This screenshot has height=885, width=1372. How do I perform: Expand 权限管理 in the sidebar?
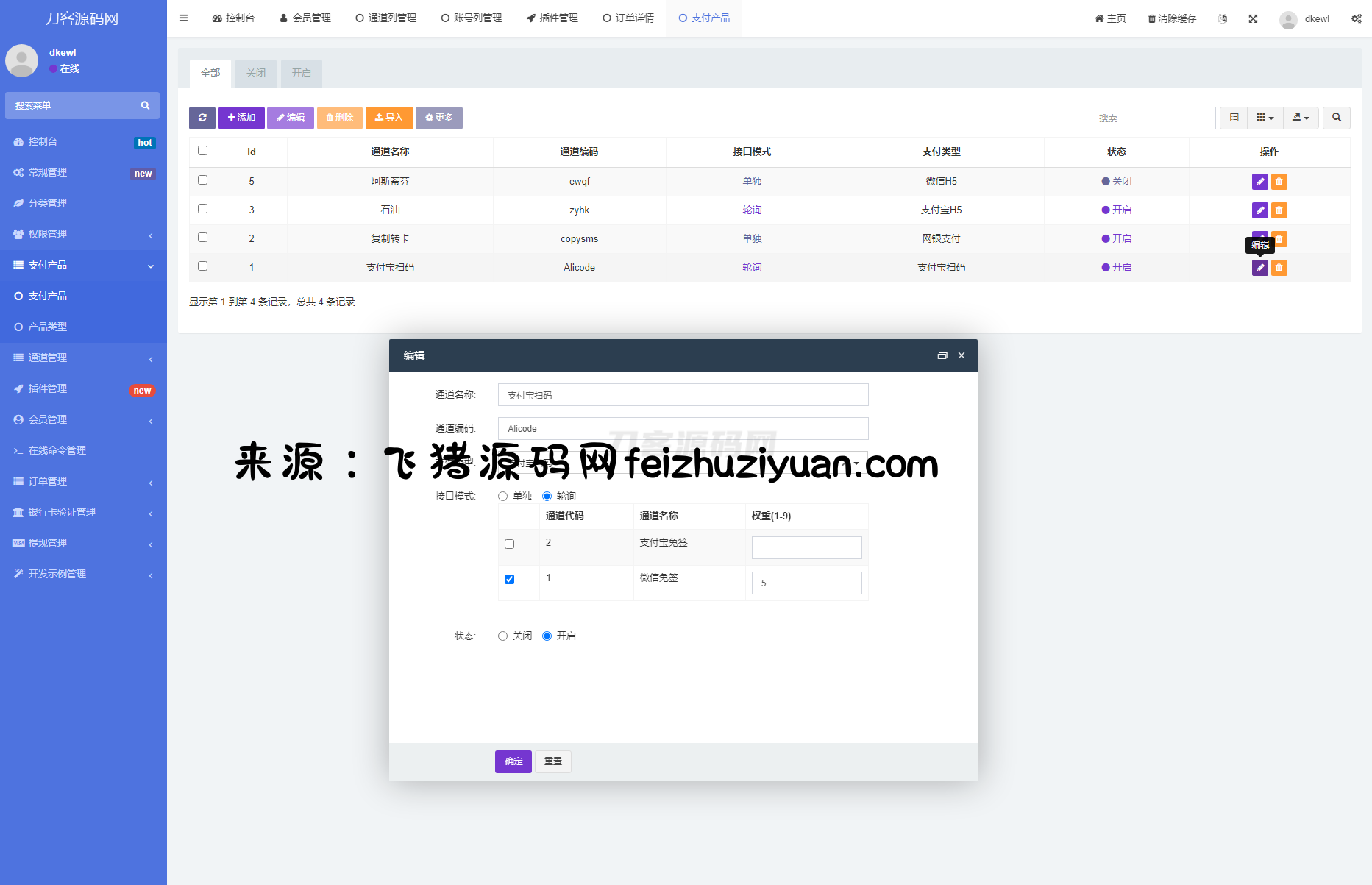pos(83,234)
